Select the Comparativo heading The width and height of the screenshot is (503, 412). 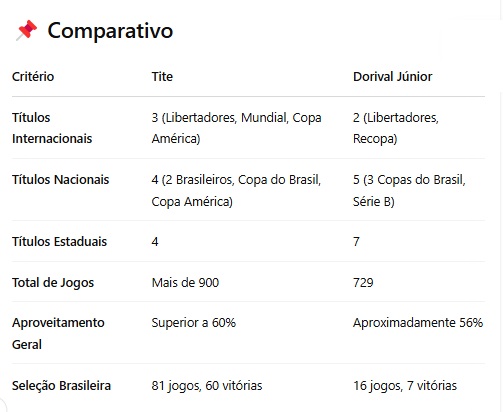tap(110, 31)
